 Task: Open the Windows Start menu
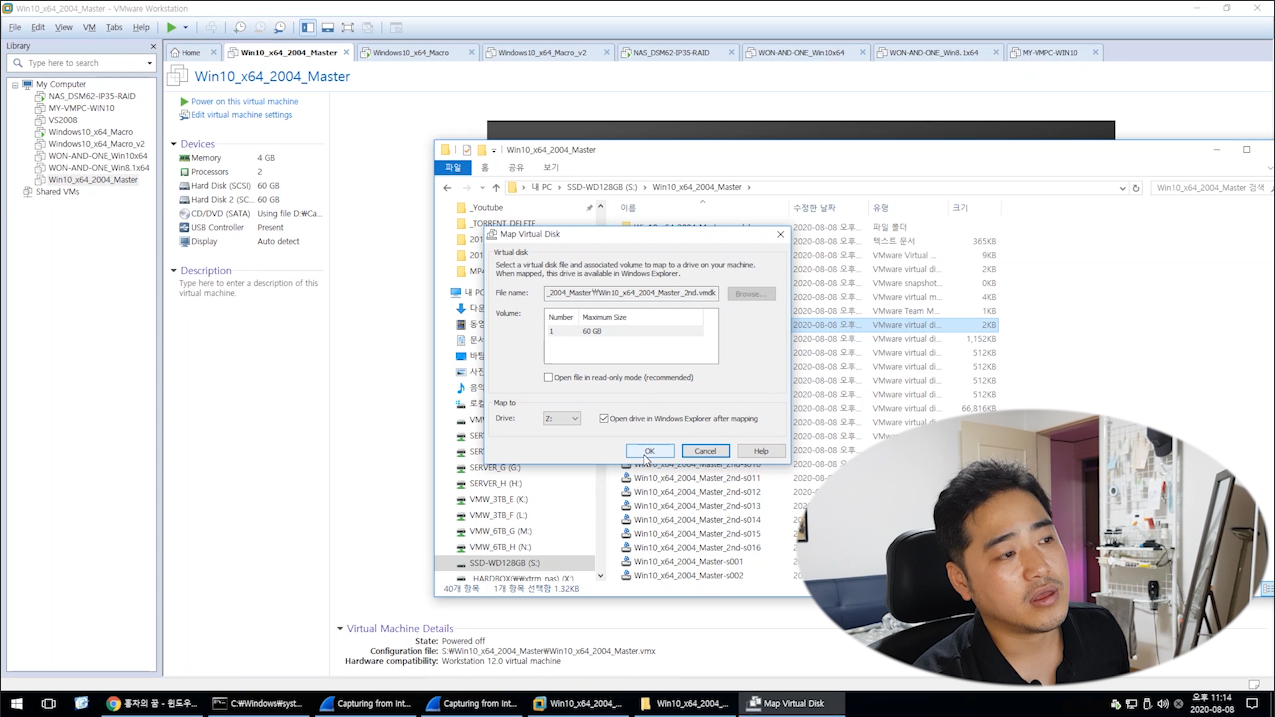[x=17, y=703]
